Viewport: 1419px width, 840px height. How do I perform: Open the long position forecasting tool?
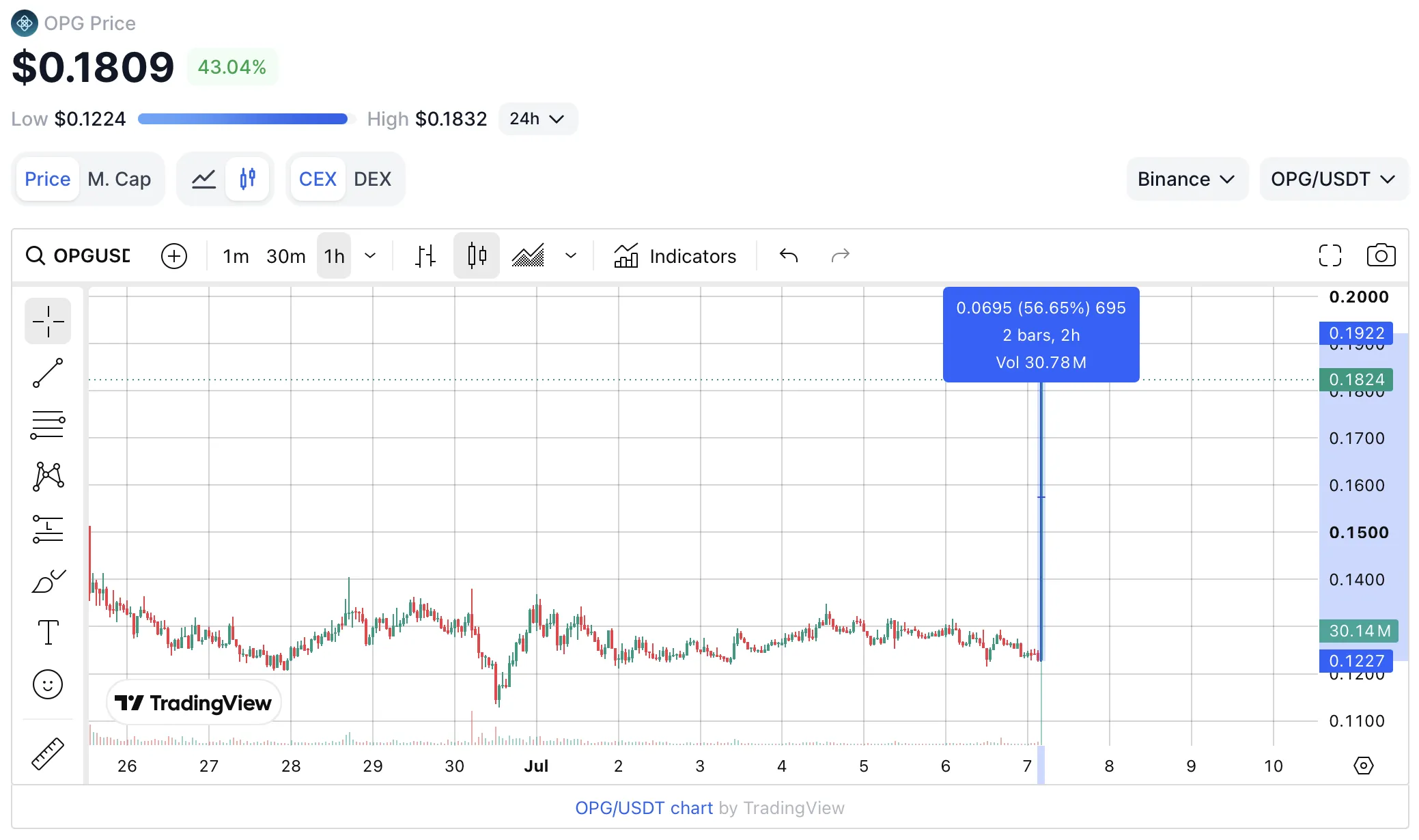click(48, 529)
